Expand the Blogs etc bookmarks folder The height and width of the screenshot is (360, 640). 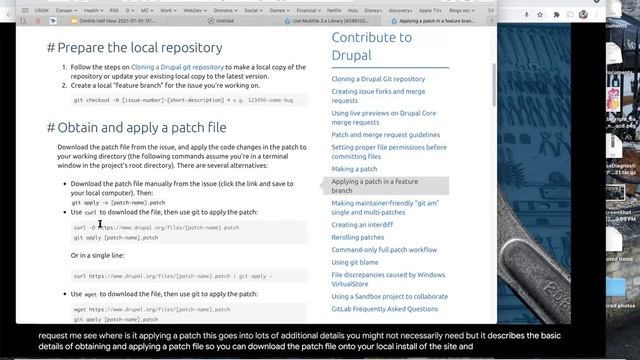[x=462, y=10]
